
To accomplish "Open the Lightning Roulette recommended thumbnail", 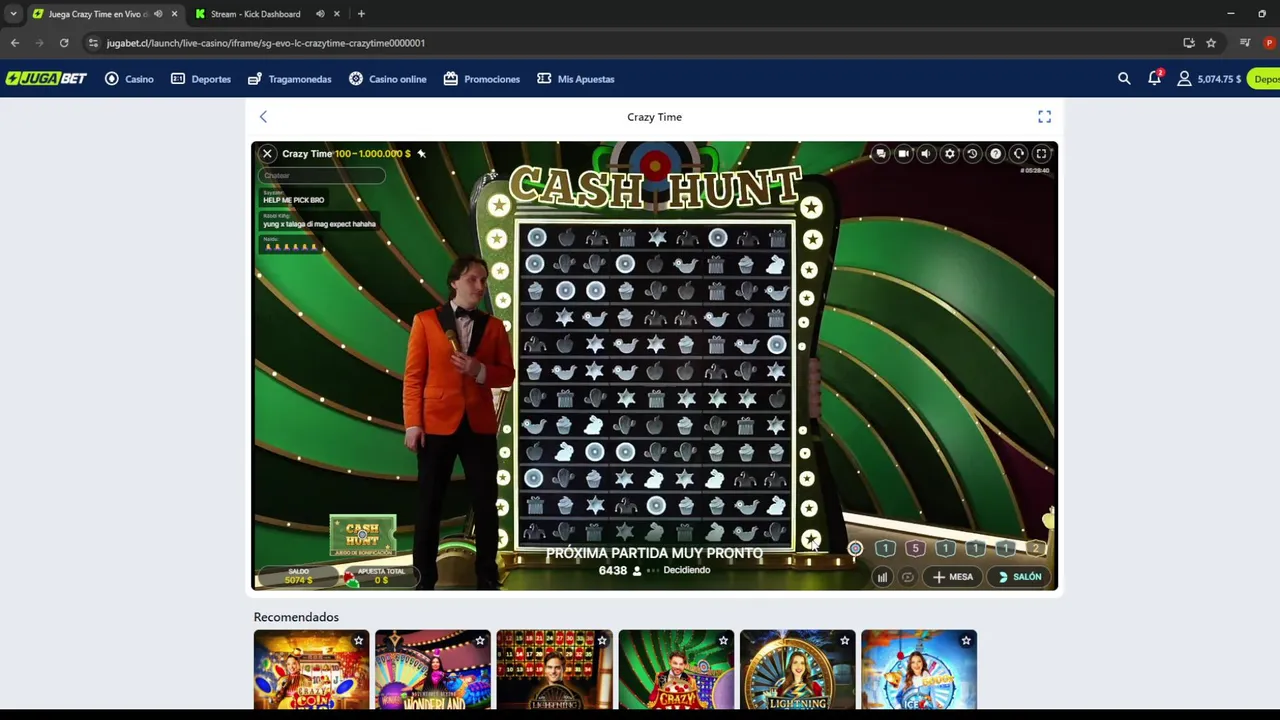I will point(554,669).
